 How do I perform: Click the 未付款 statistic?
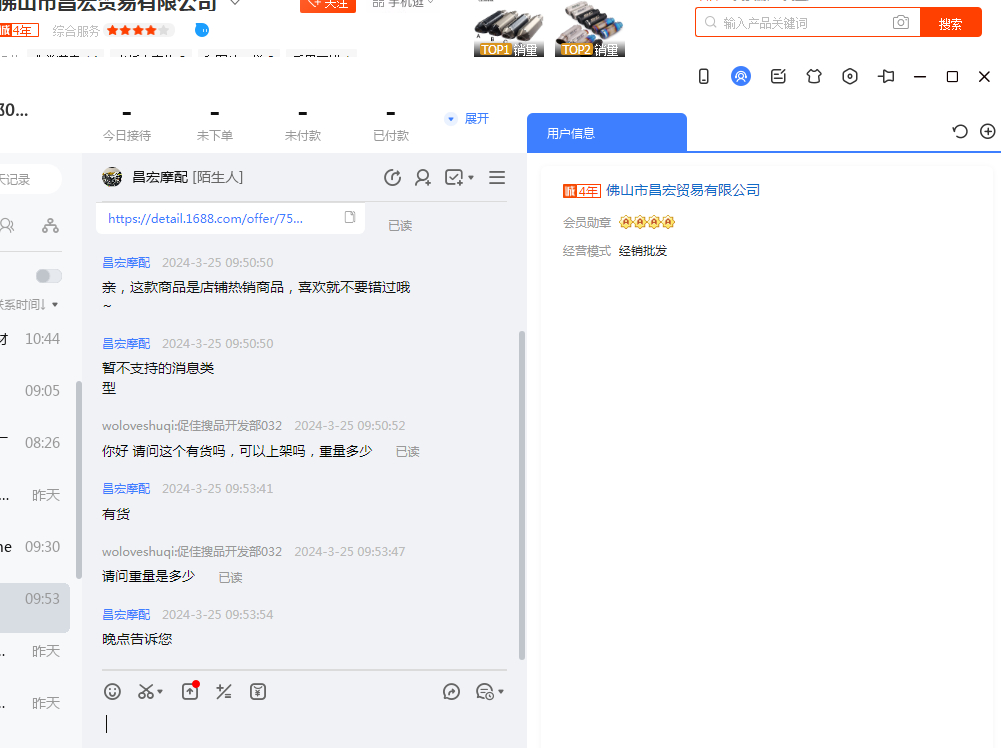click(303, 125)
